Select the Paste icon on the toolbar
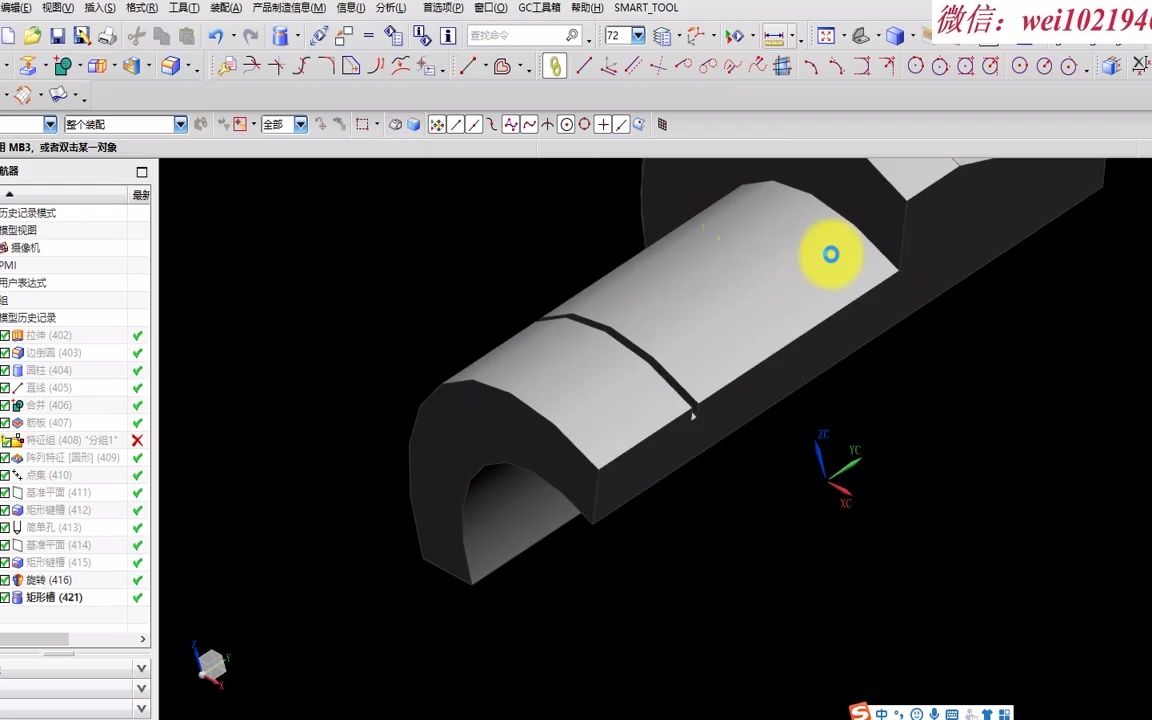Viewport: 1152px width, 720px height. click(x=187, y=35)
